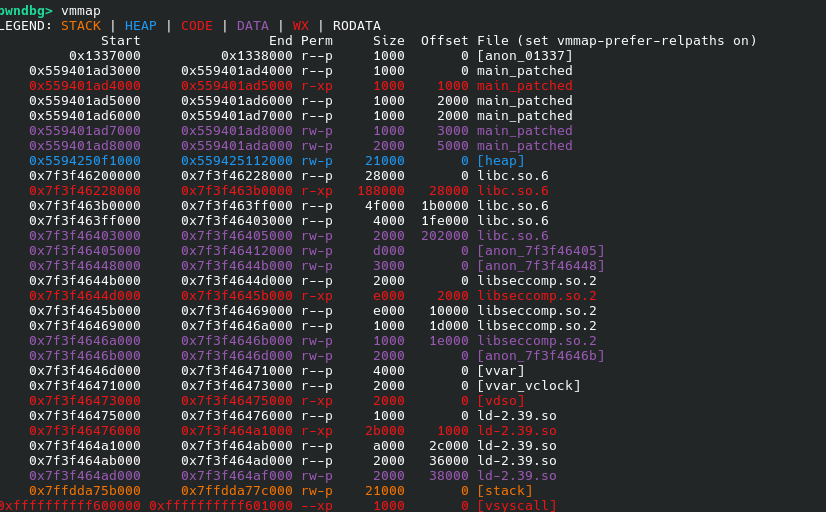Image resolution: width=826 pixels, height=512 pixels.
Task: Click the [anon_7f3f46448] mapping entry
Action: point(541,265)
